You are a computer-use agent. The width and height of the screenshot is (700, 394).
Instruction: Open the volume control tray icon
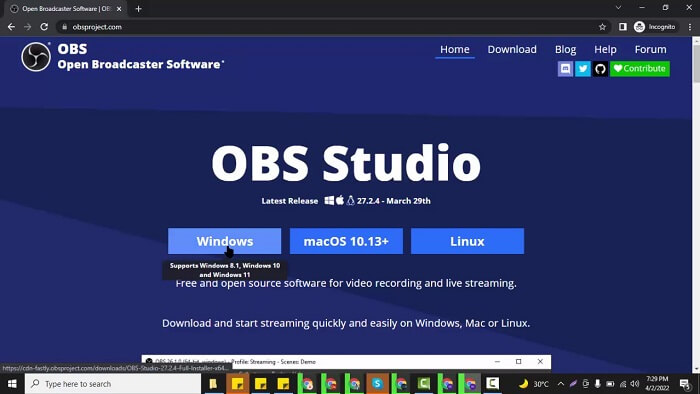point(635,384)
